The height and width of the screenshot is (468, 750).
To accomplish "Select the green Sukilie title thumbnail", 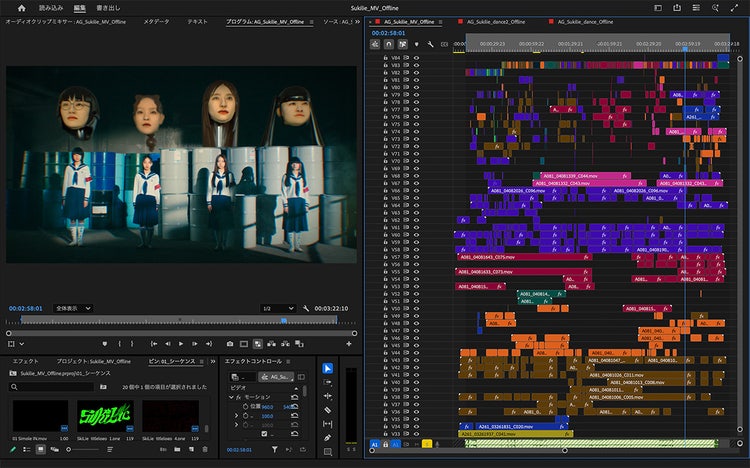I will click(105, 415).
